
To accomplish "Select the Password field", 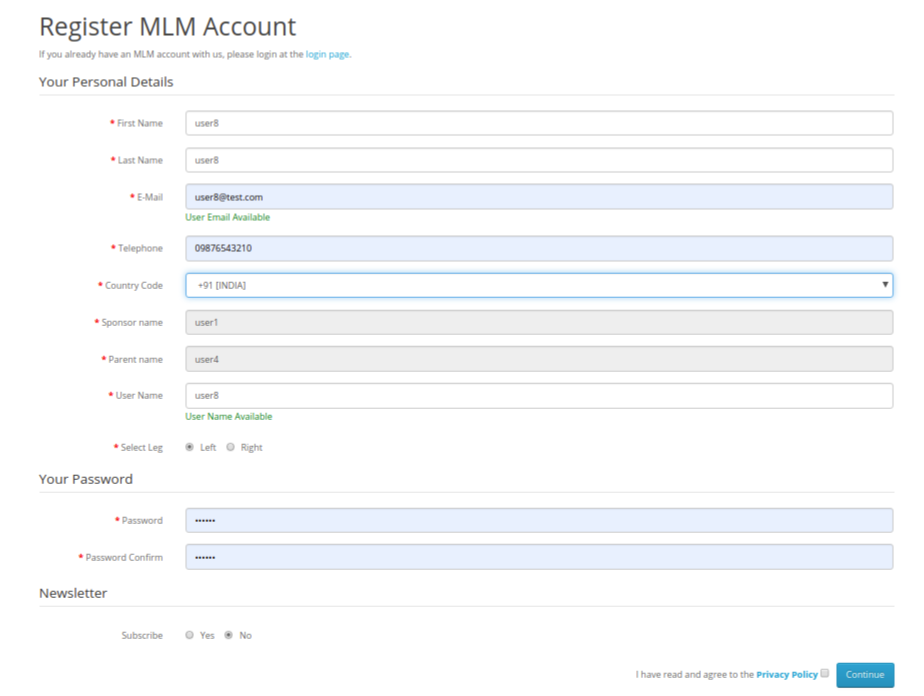I will pyautogui.click(x=540, y=520).
